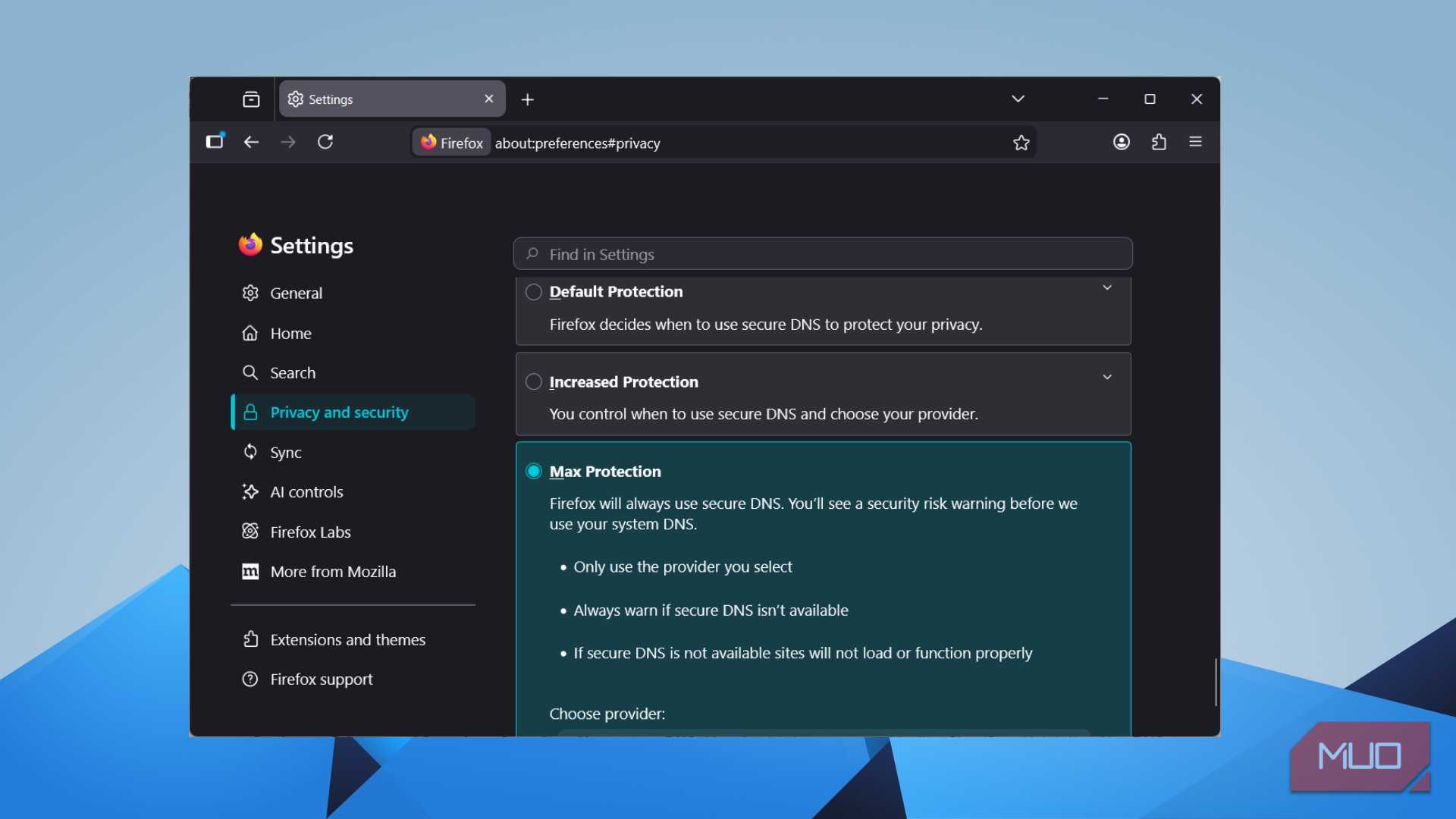Viewport: 1456px width, 819px height.
Task: Expand the Increased Protection details chevron
Action: coord(1107,377)
